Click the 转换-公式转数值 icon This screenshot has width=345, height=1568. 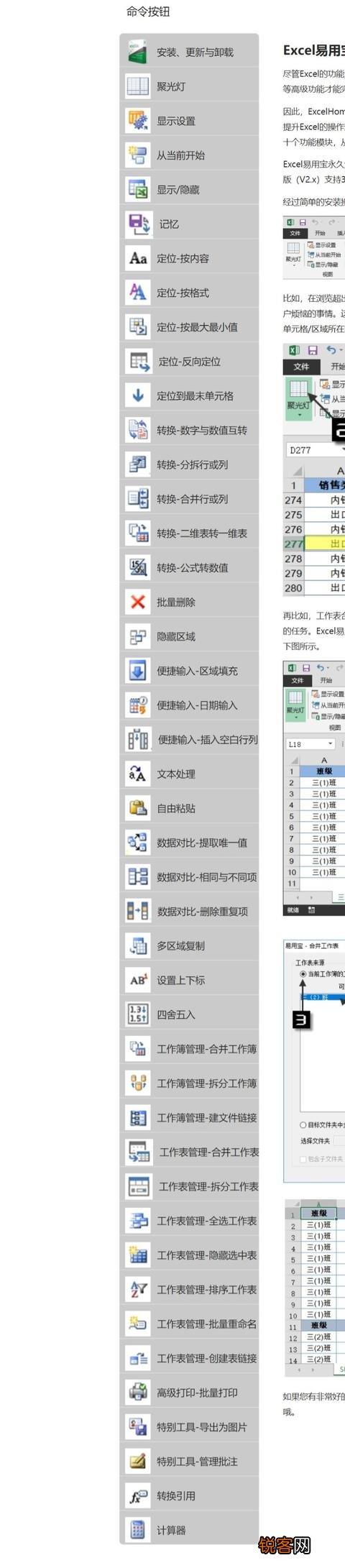click(x=137, y=568)
